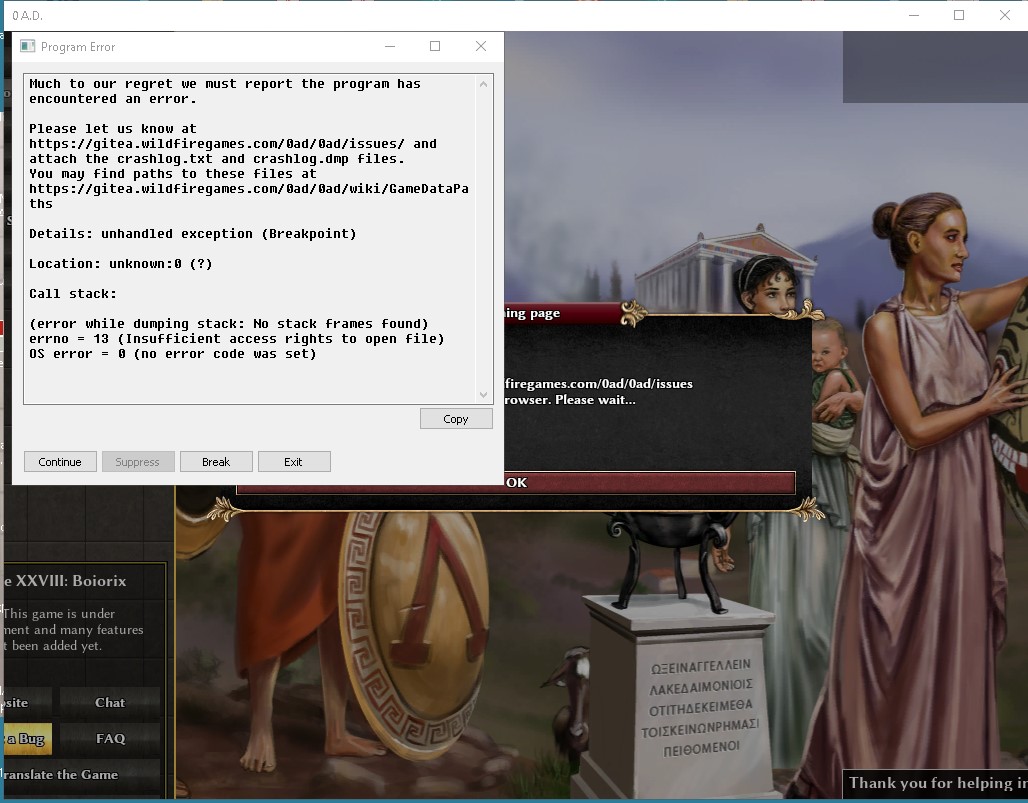
Task: Maximize the 0 A.D. main window
Action: (x=959, y=16)
